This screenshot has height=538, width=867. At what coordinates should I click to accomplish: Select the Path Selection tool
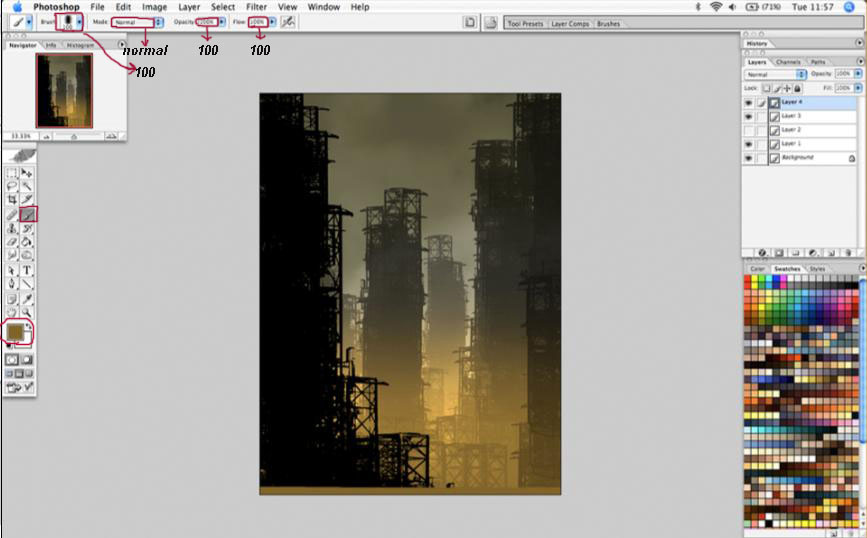12,270
